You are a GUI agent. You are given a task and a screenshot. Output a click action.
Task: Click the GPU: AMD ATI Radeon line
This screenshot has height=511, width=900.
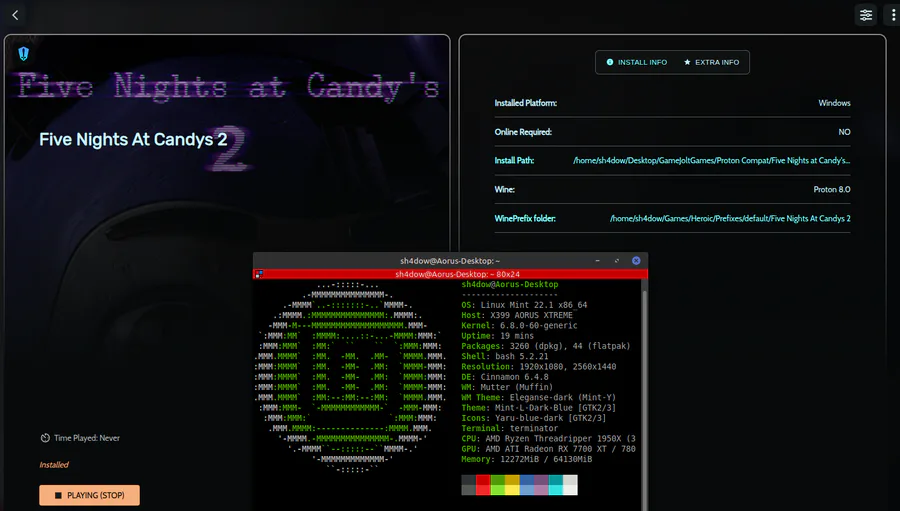pyautogui.click(x=548, y=449)
